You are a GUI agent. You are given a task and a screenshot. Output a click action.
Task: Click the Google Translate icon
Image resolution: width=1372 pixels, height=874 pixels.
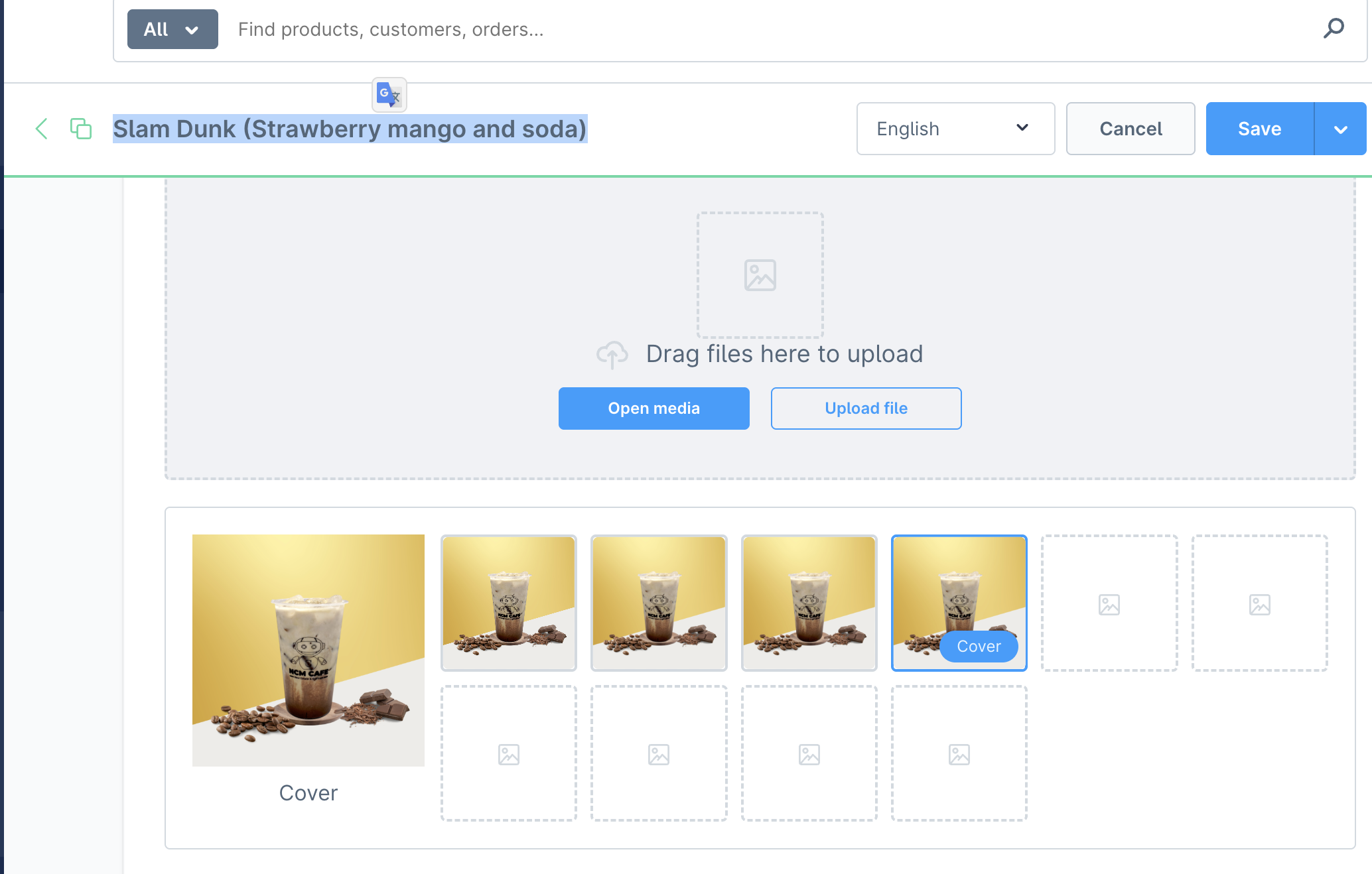(389, 95)
